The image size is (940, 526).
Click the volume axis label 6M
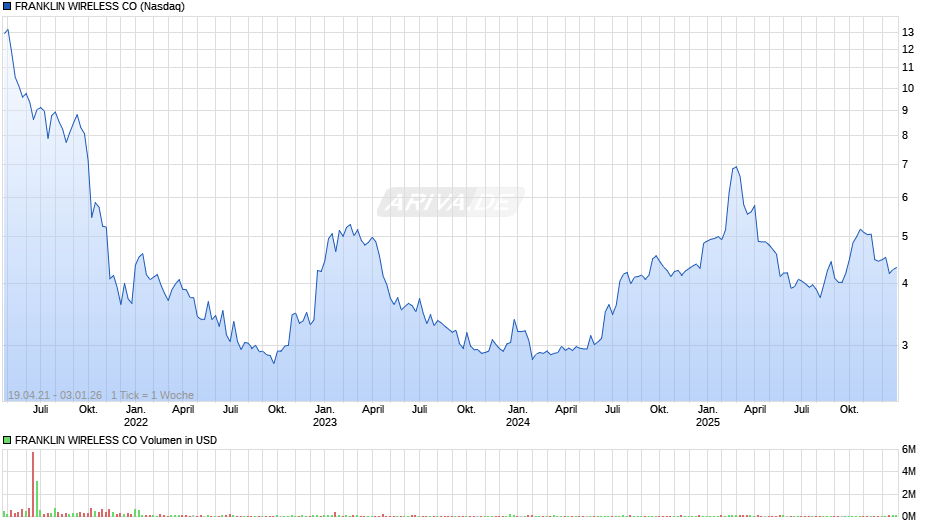pyautogui.click(x=909, y=449)
